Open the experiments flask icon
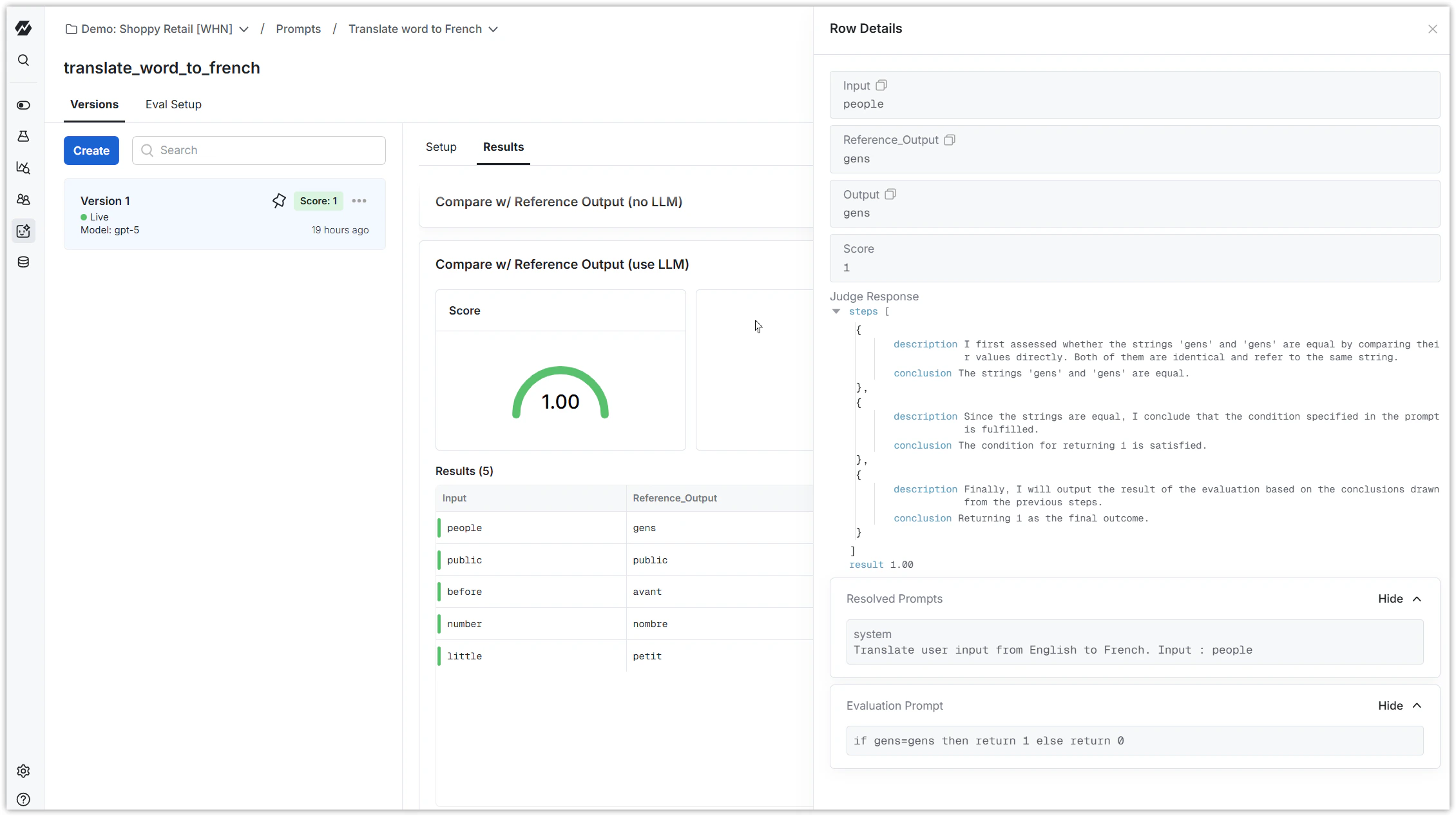The height and width of the screenshot is (816, 1456). coord(23,136)
